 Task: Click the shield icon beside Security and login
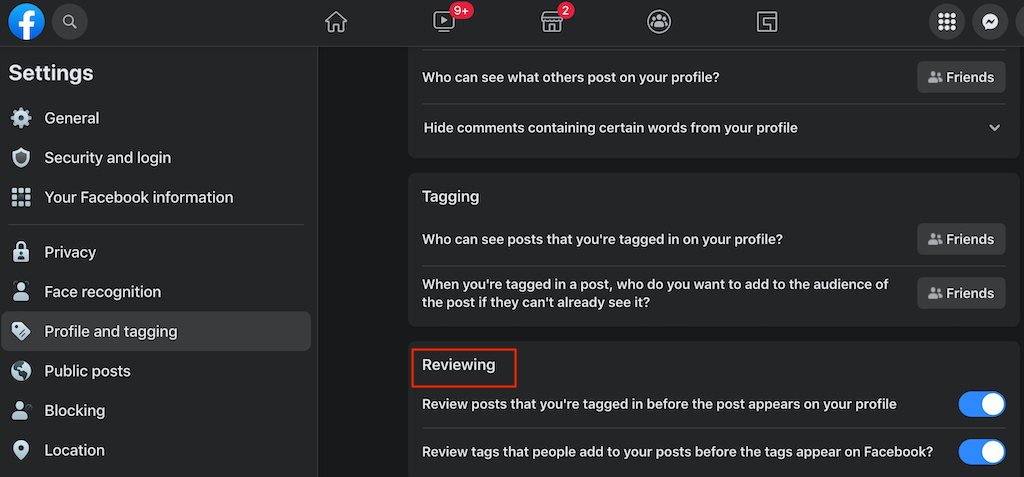(x=22, y=158)
